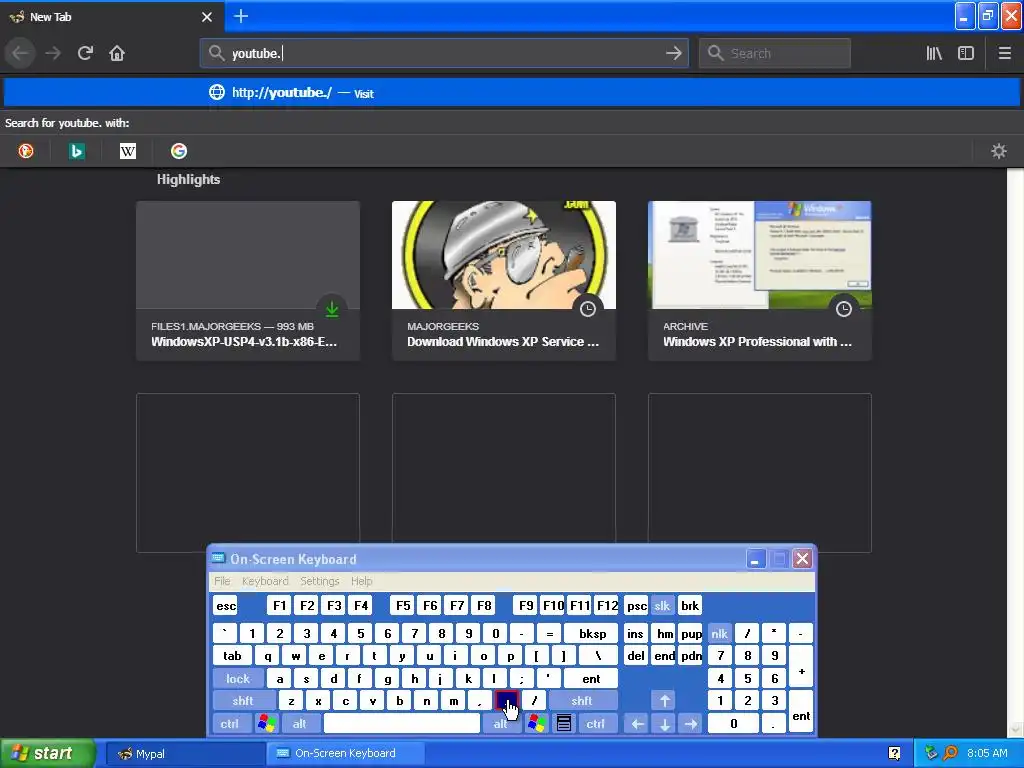
Task: Click the del key
Action: [x=635, y=656]
